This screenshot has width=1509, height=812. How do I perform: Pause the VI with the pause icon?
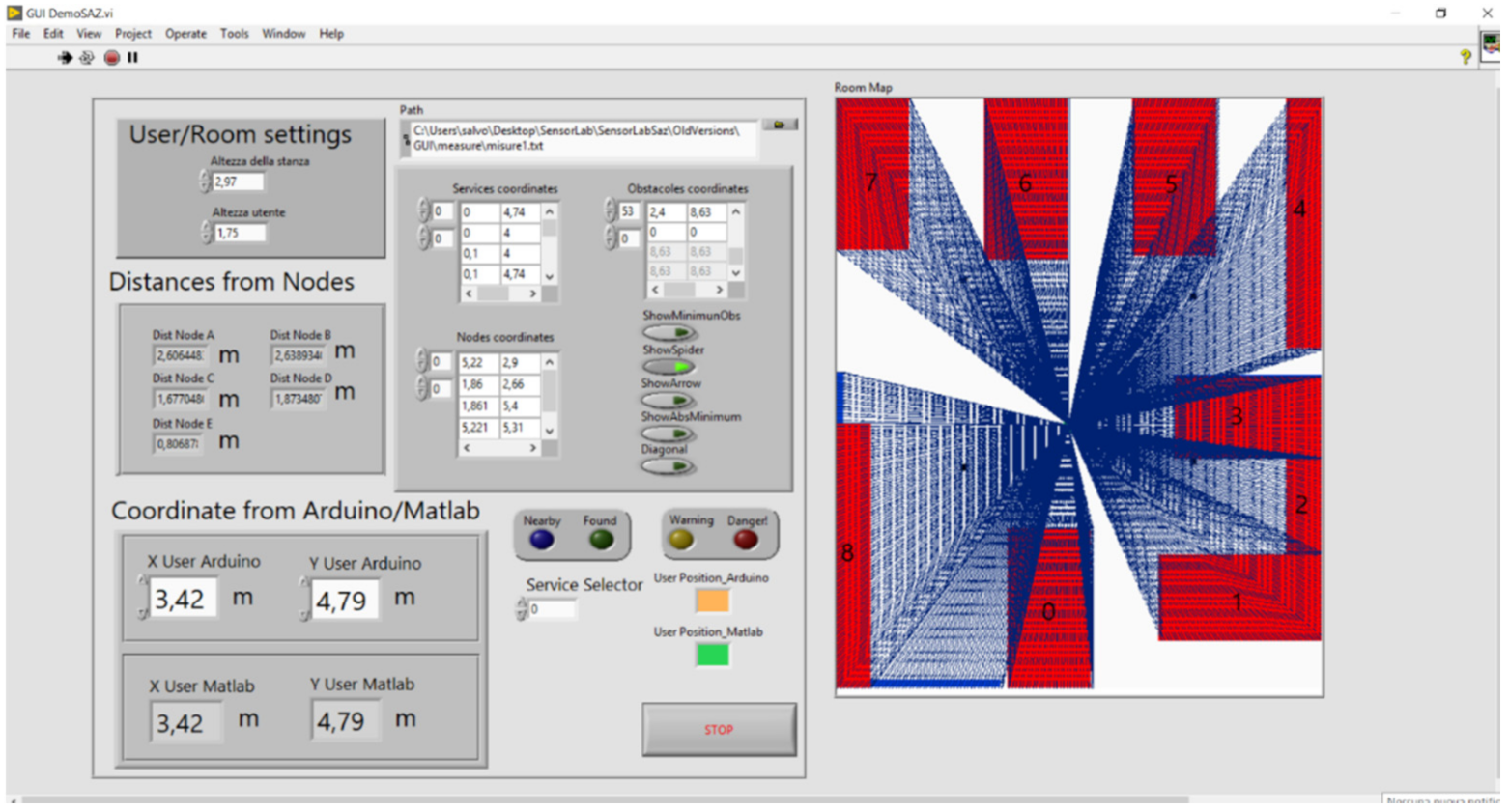[x=132, y=58]
